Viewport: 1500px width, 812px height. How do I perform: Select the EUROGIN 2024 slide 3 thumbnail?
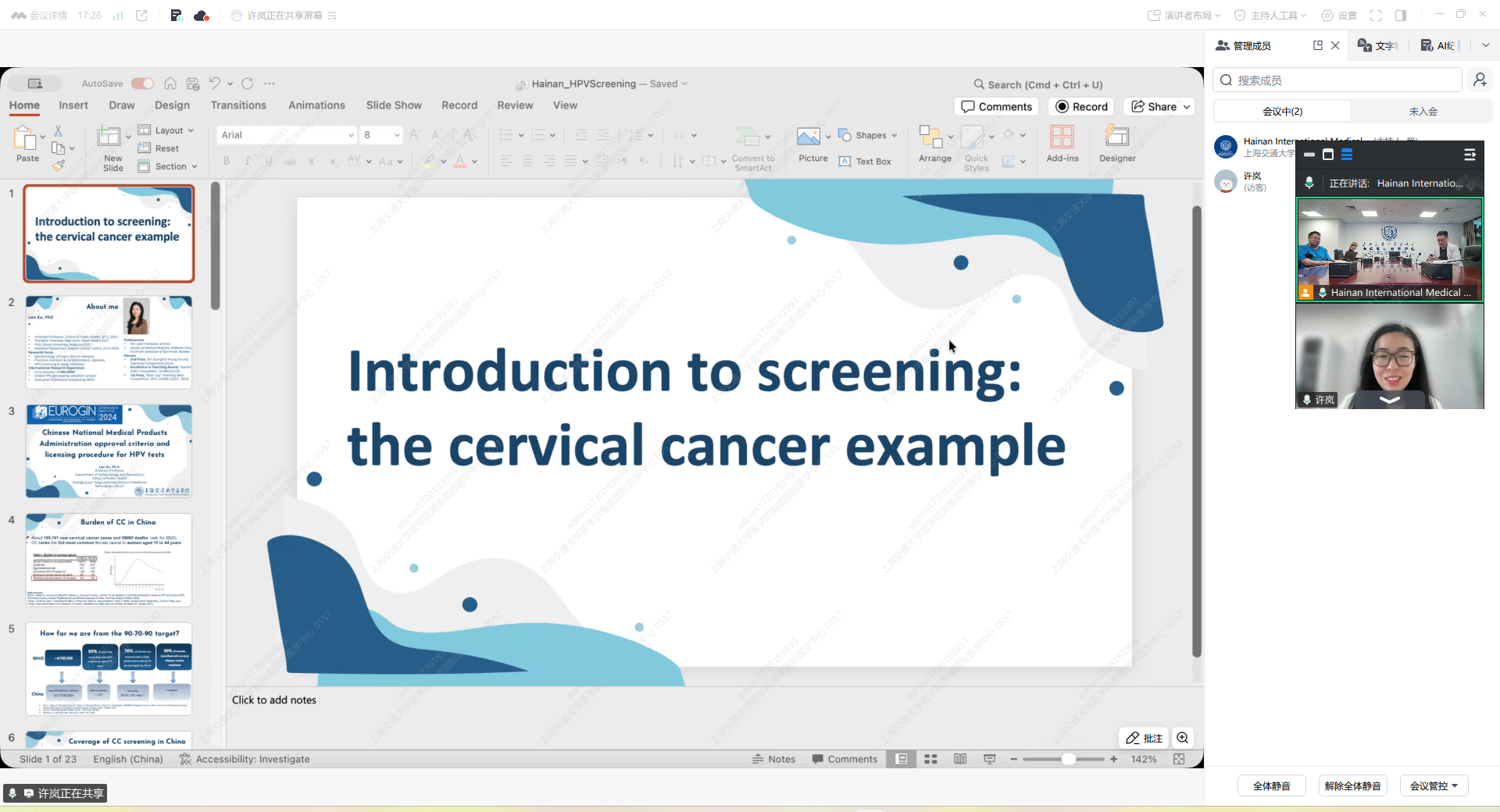[x=109, y=451]
